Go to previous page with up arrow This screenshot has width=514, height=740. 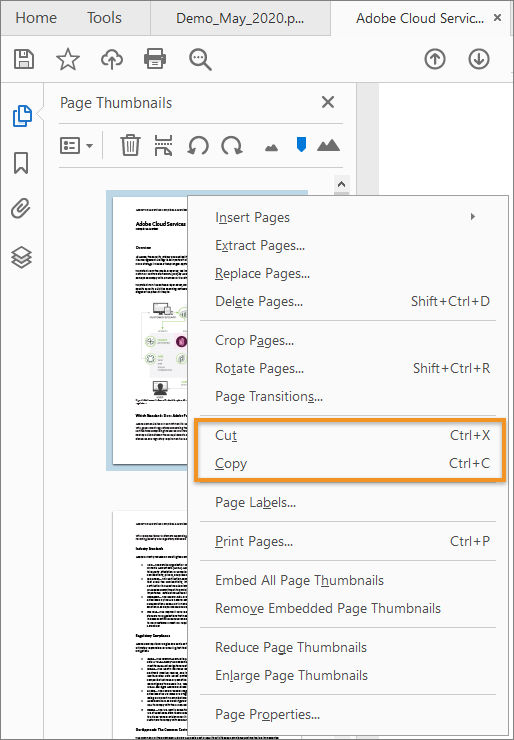point(435,59)
